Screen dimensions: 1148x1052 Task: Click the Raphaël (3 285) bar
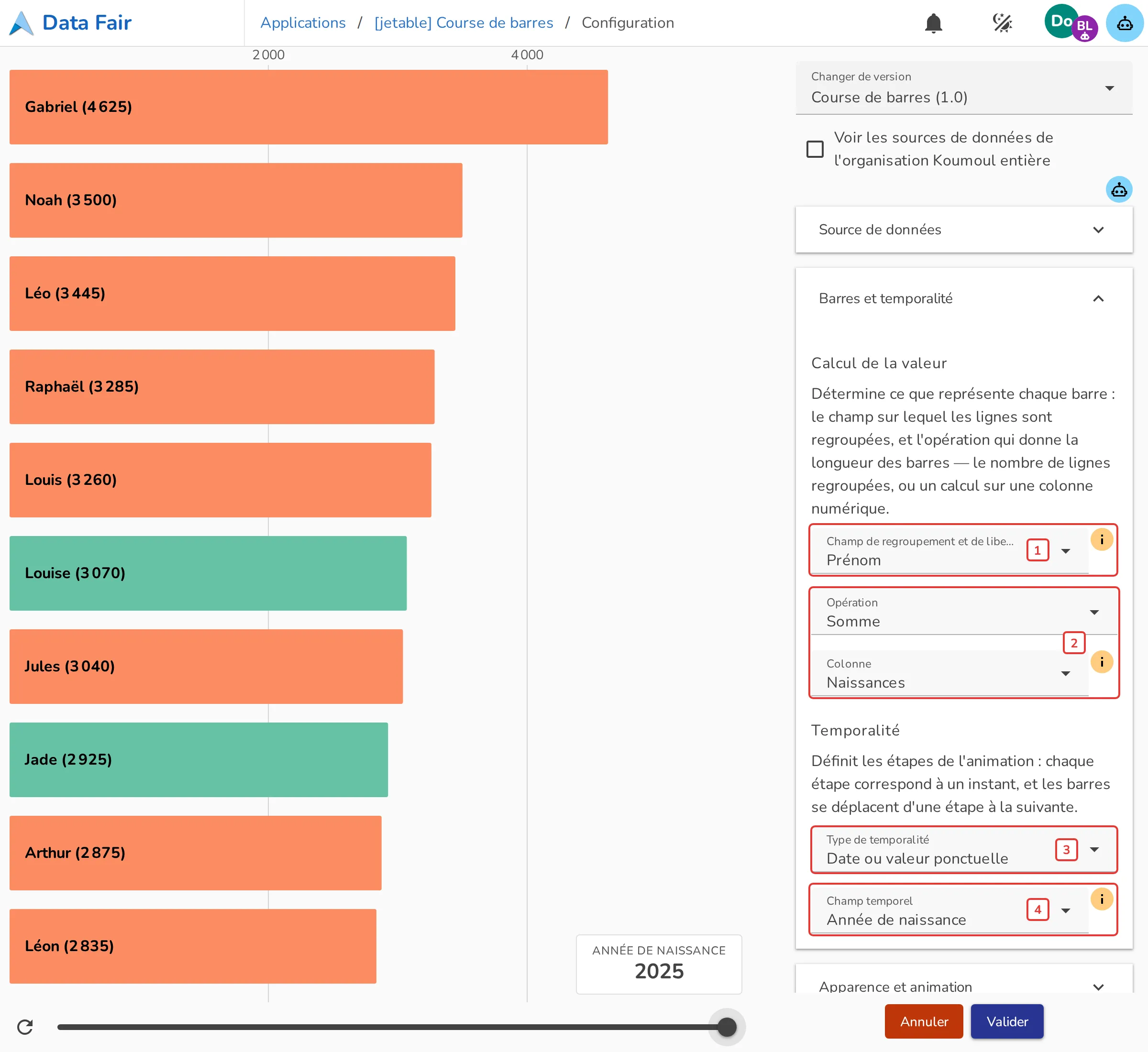[x=222, y=386]
